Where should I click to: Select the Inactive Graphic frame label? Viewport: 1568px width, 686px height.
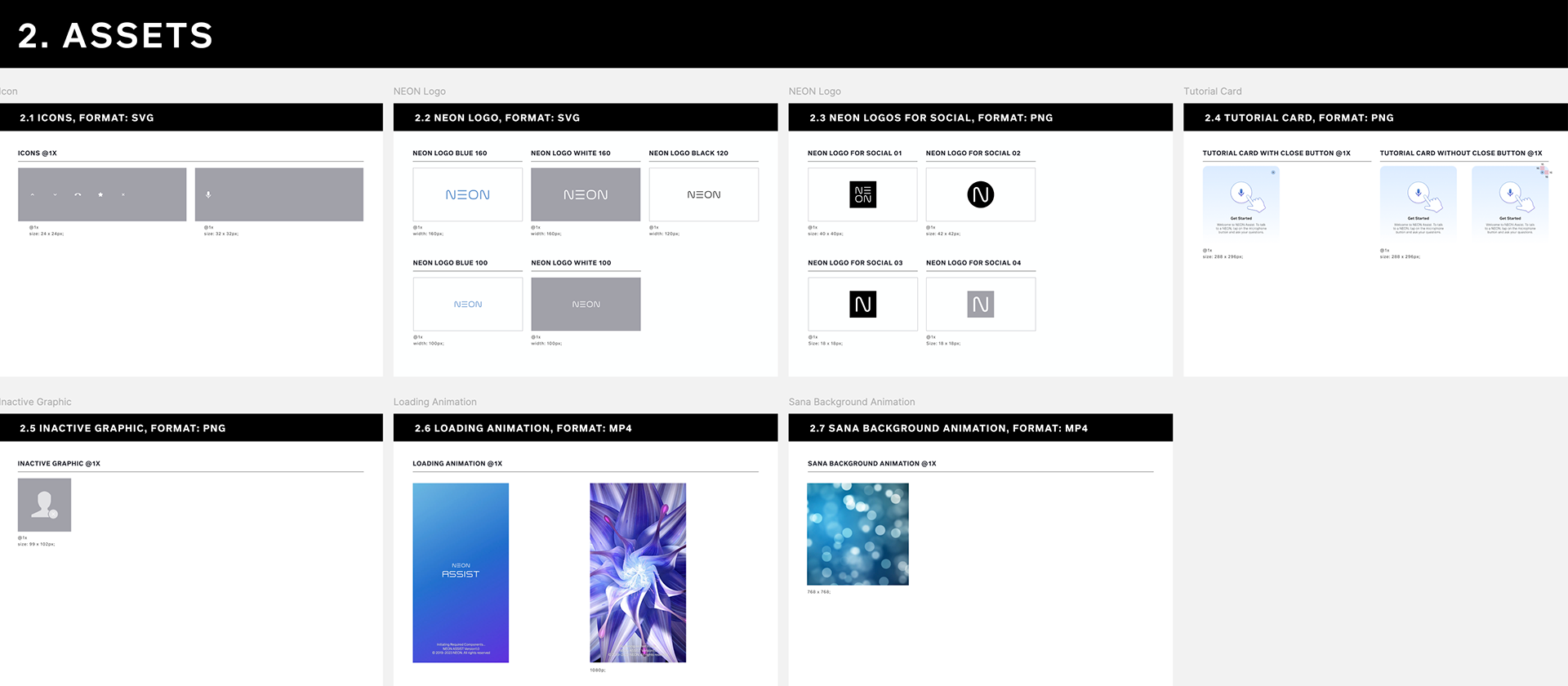click(x=36, y=402)
